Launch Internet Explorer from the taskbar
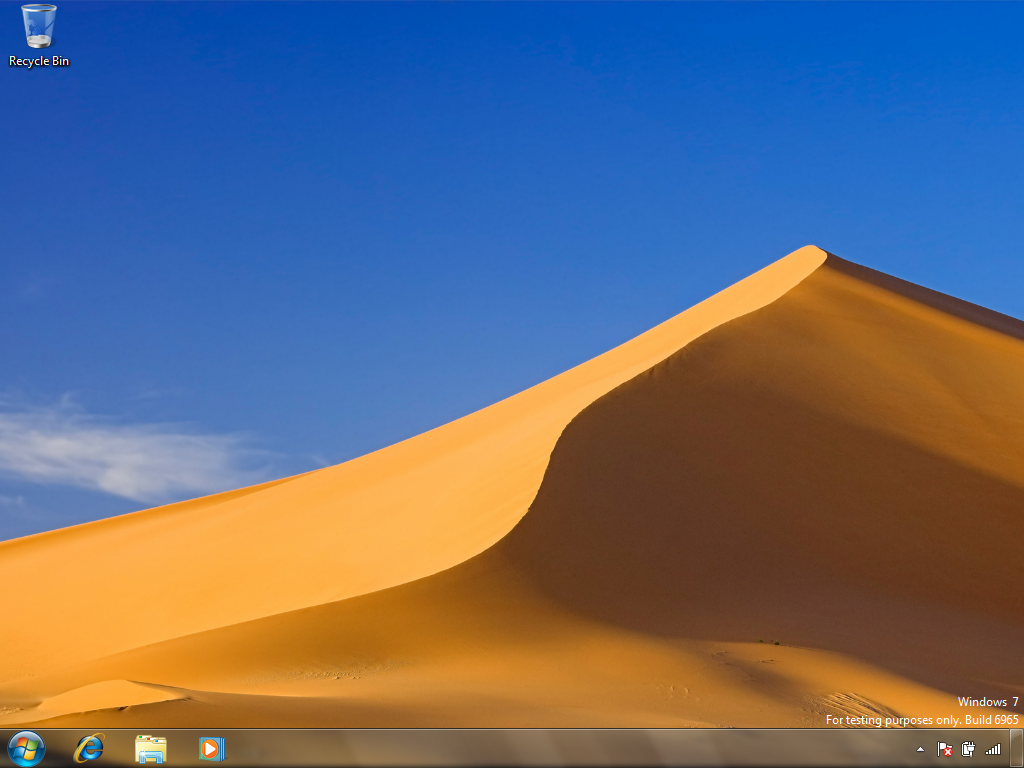 click(x=89, y=748)
